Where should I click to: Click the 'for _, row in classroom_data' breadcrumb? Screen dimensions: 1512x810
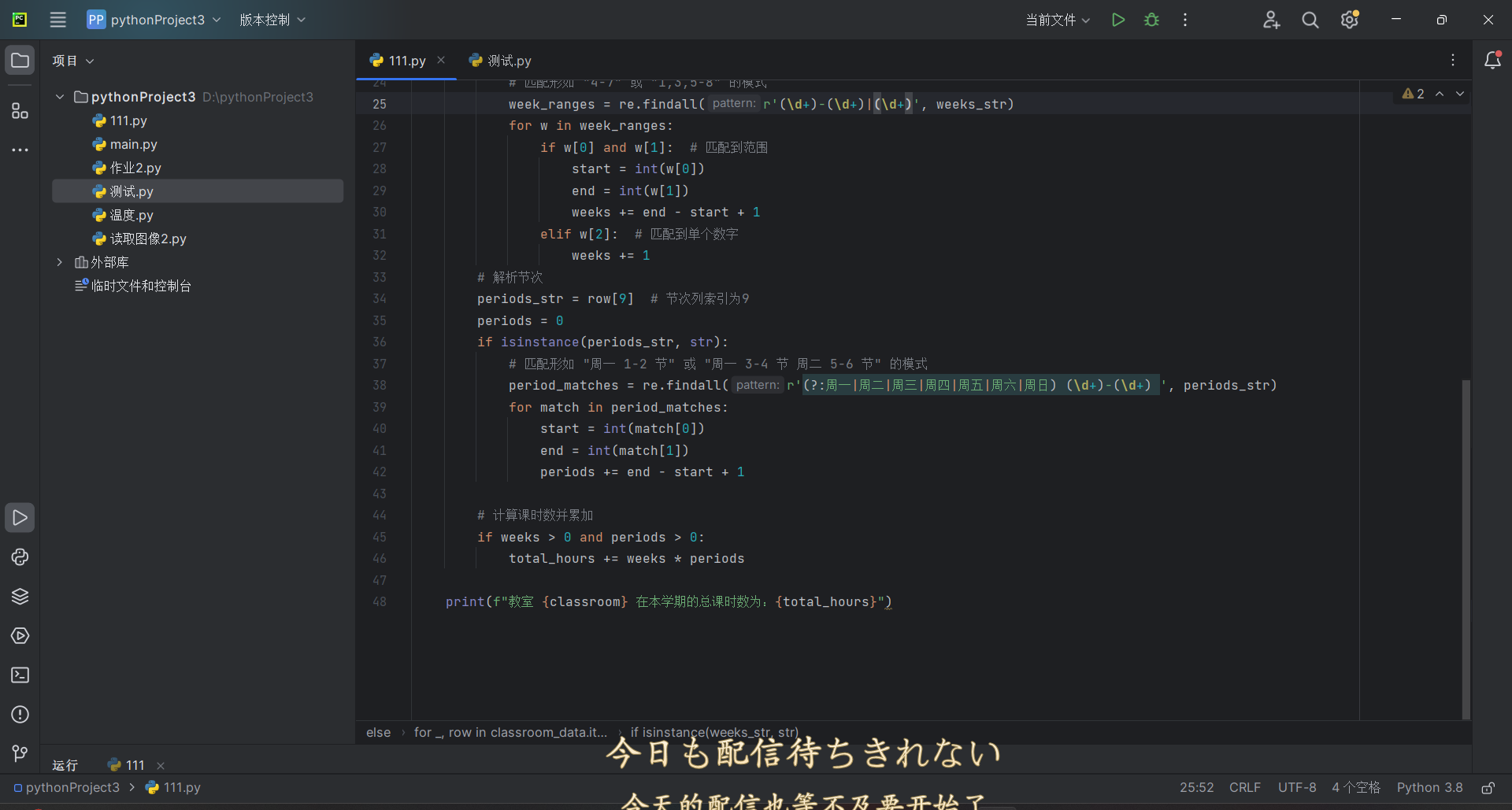tap(510, 733)
